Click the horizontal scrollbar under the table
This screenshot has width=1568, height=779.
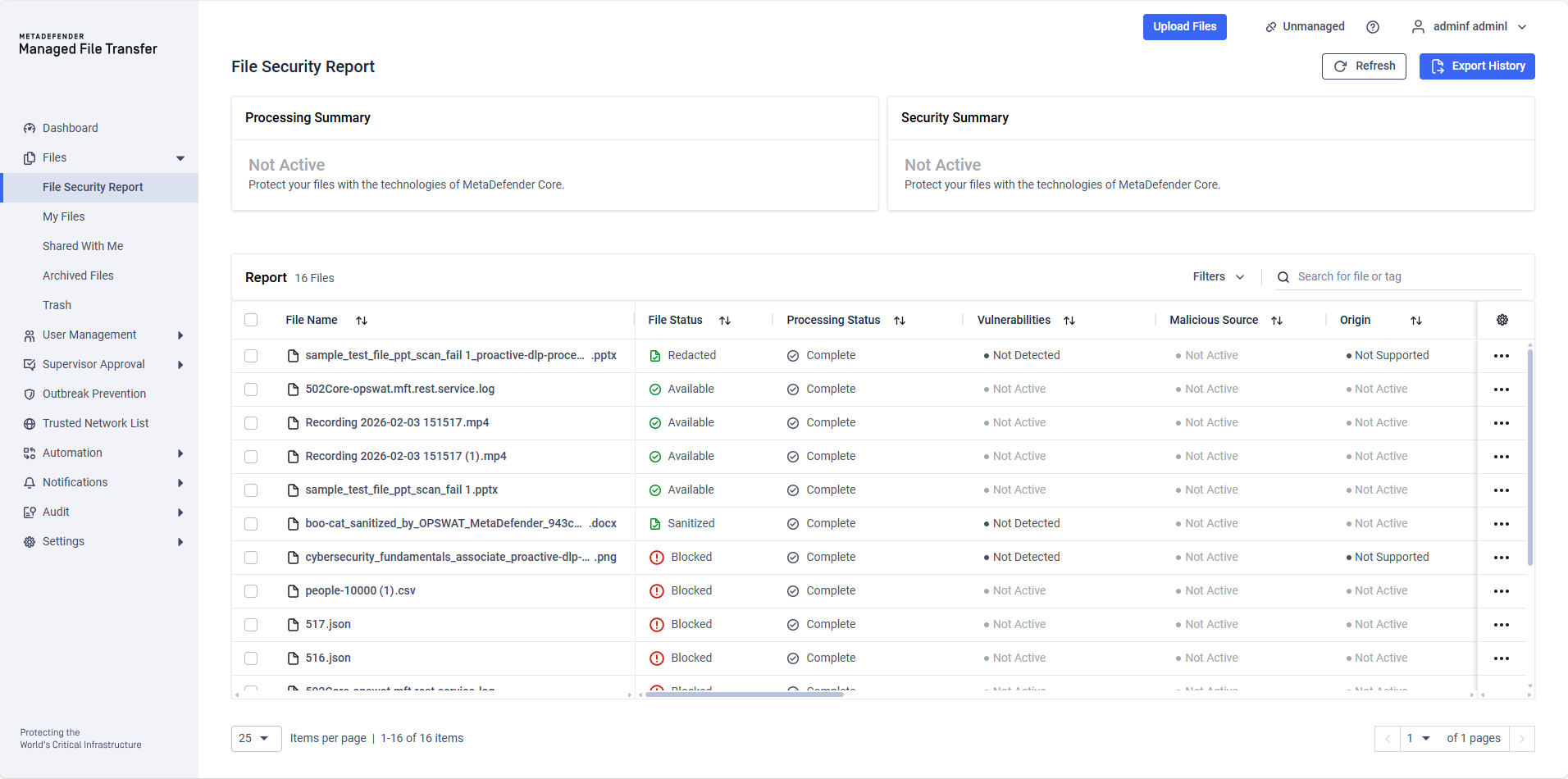(744, 695)
